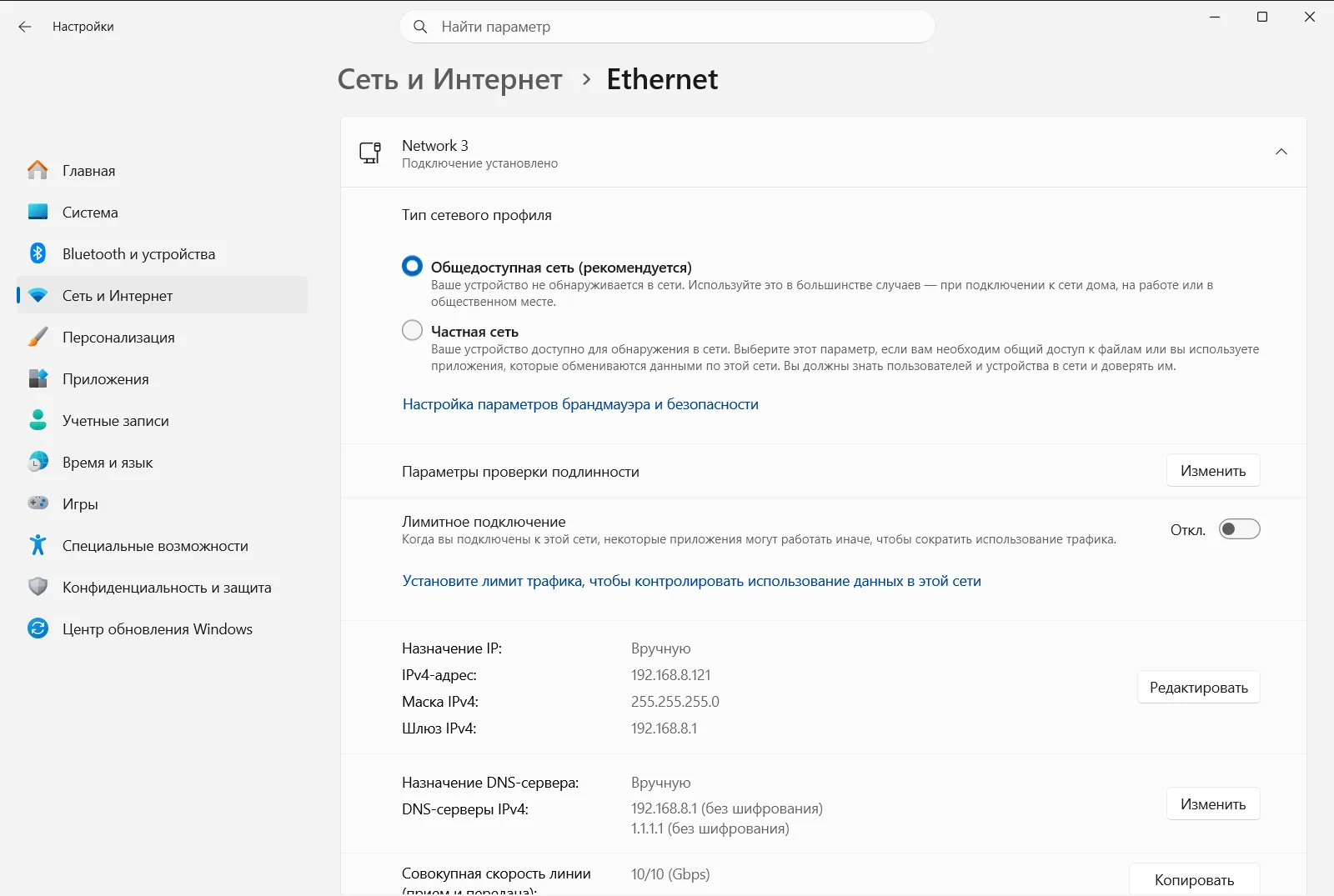Click DNS entry 1.1.1.1 (без шифрования)

coord(710,828)
